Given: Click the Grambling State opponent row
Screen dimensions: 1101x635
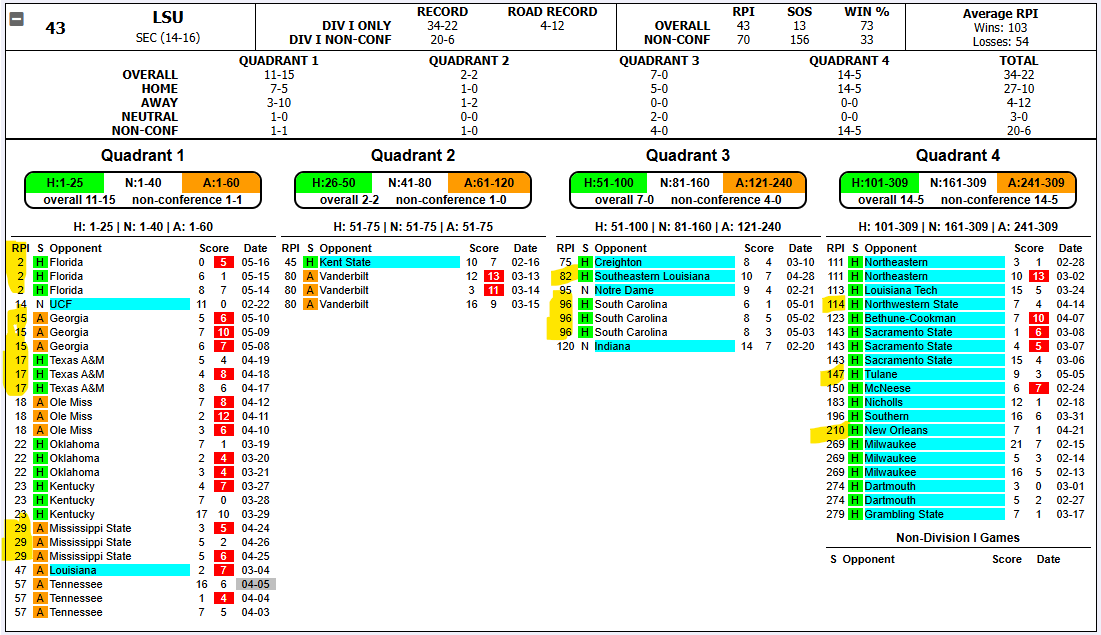Looking at the screenshot, I should [934, 514].
